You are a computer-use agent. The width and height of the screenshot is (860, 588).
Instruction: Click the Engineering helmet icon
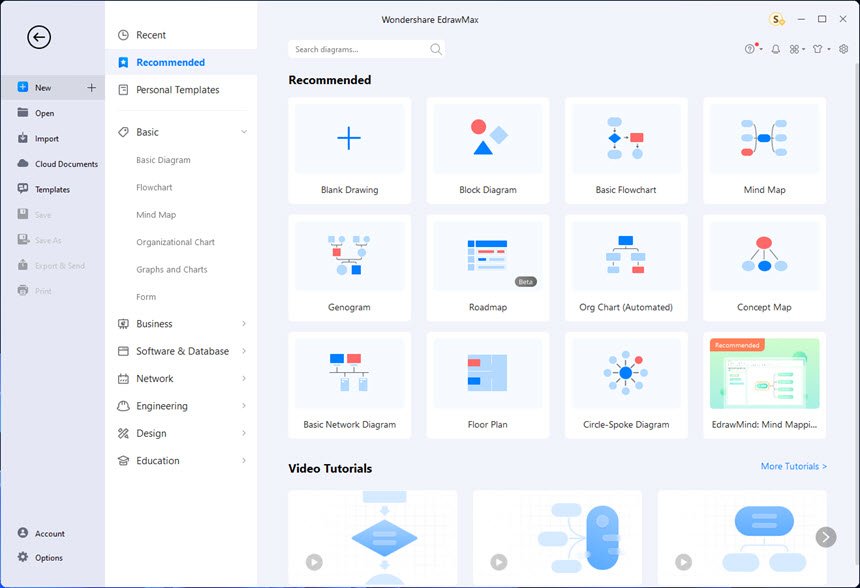(x=123, y=406)
